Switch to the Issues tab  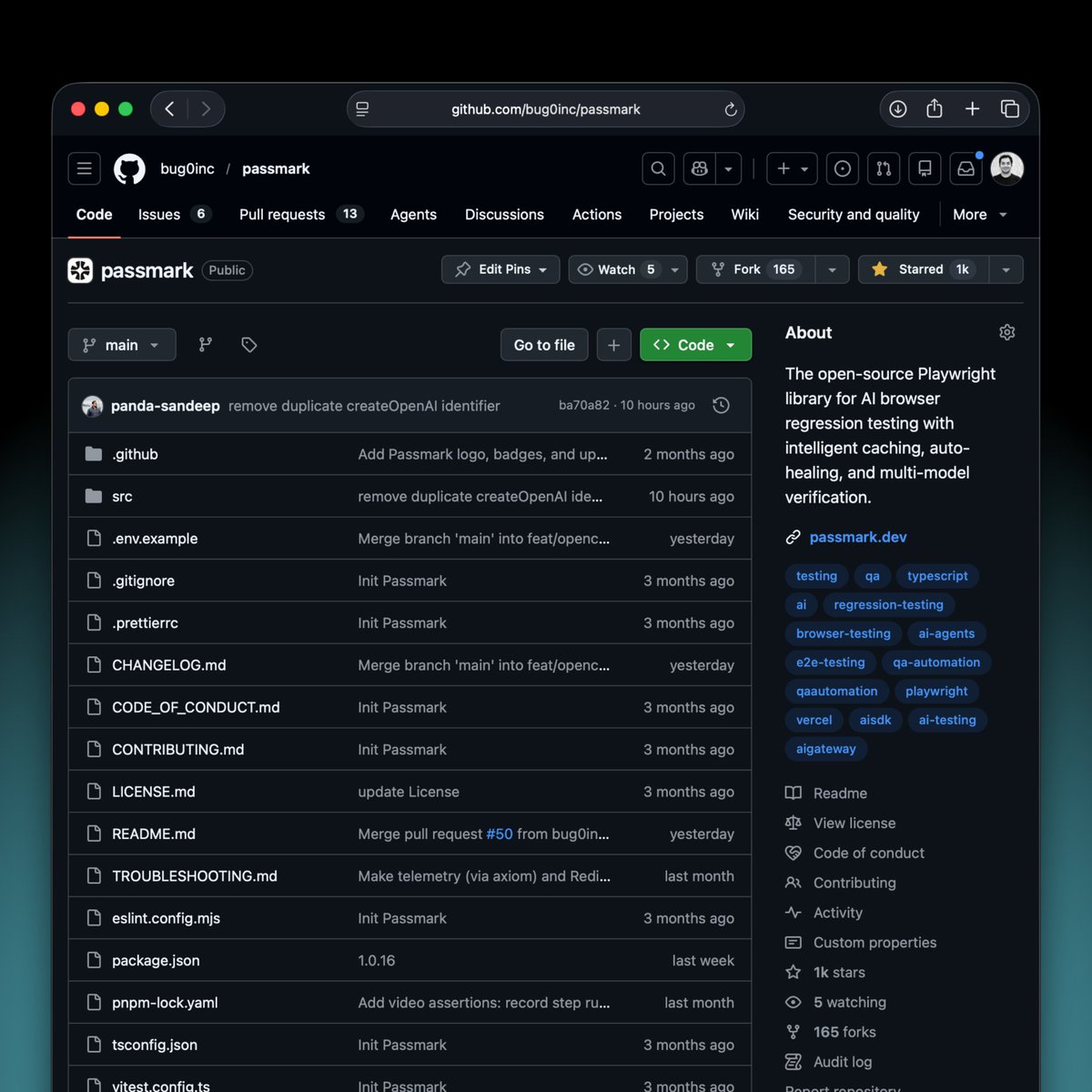175,215
